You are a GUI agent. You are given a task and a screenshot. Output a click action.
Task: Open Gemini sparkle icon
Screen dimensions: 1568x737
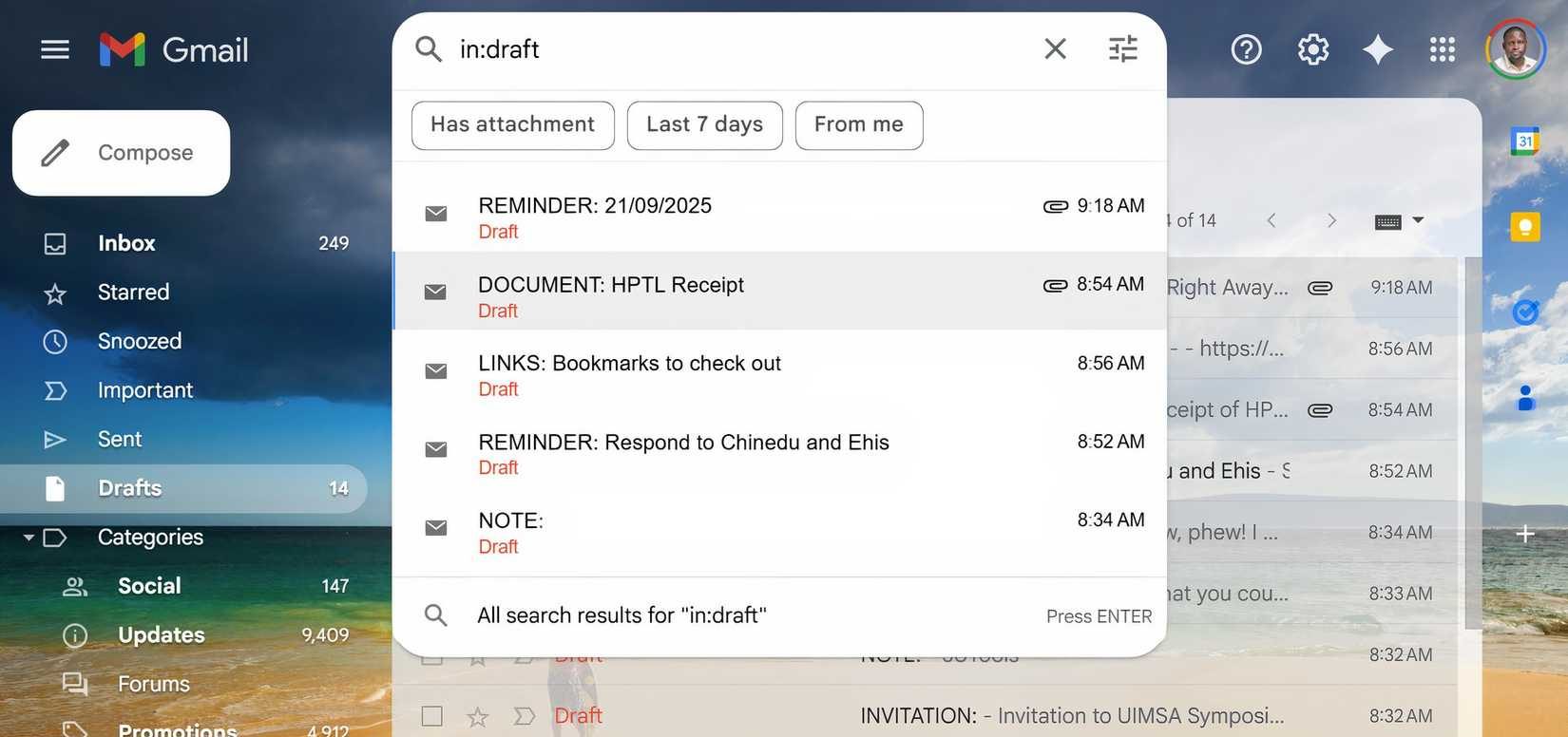1378,49
